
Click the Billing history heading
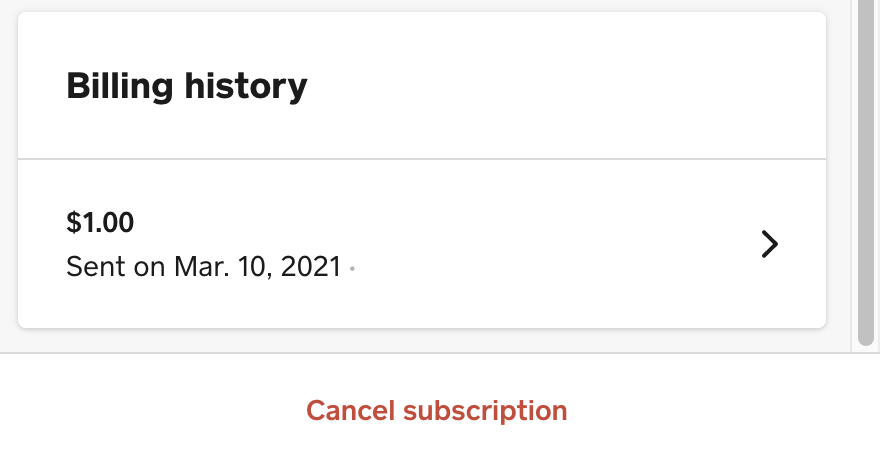click(187, 87)
